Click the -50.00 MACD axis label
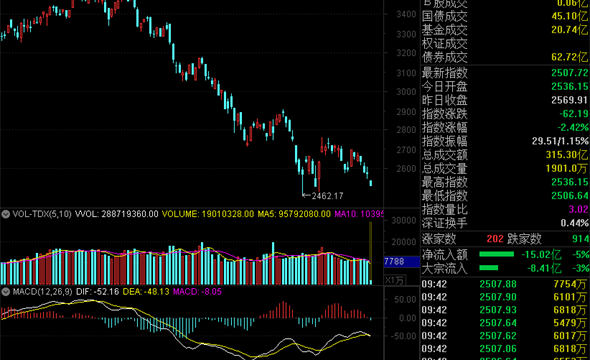 point(404,336)
